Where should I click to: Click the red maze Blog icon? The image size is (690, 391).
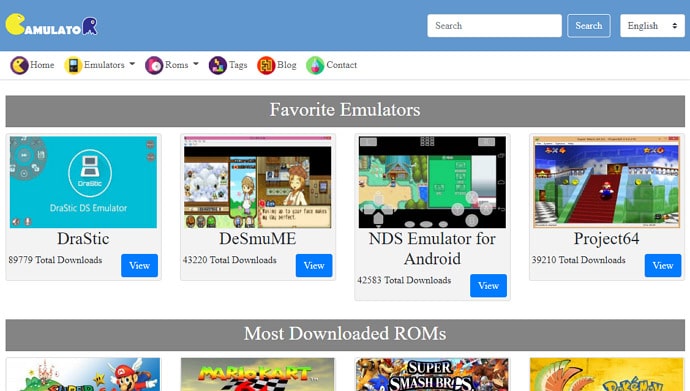click(x=266, y=65)
